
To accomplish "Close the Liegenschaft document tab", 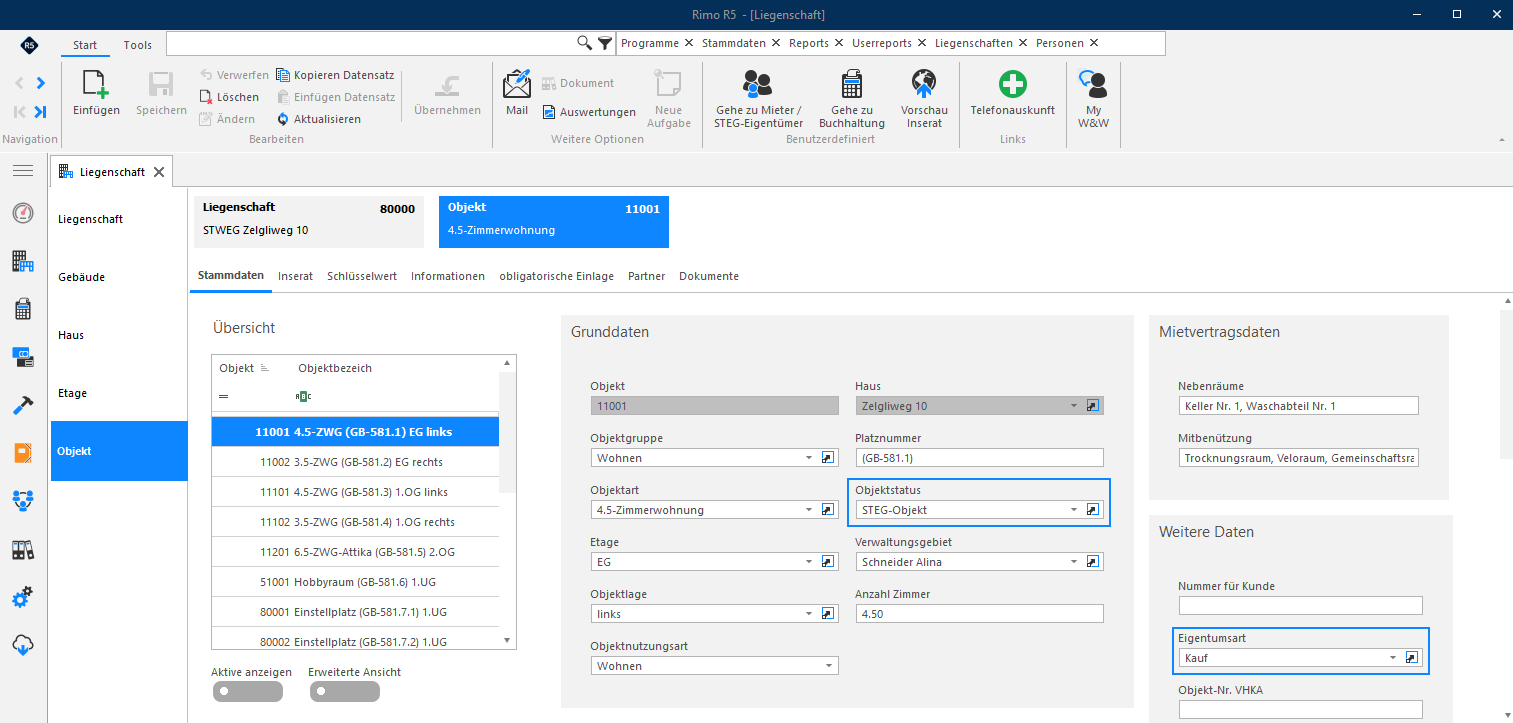I will coord(158,172).
